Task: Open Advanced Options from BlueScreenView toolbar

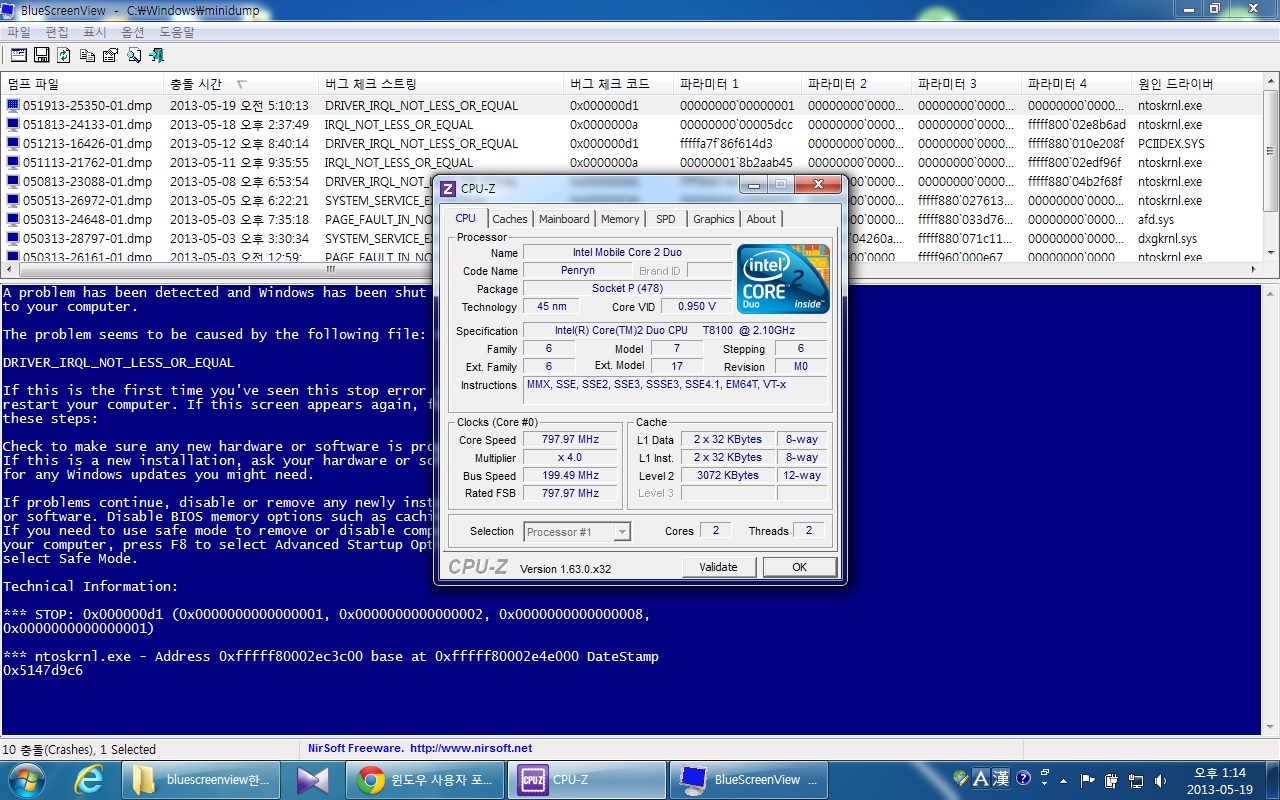Action: pyautogui.click(x=18, y=55)
